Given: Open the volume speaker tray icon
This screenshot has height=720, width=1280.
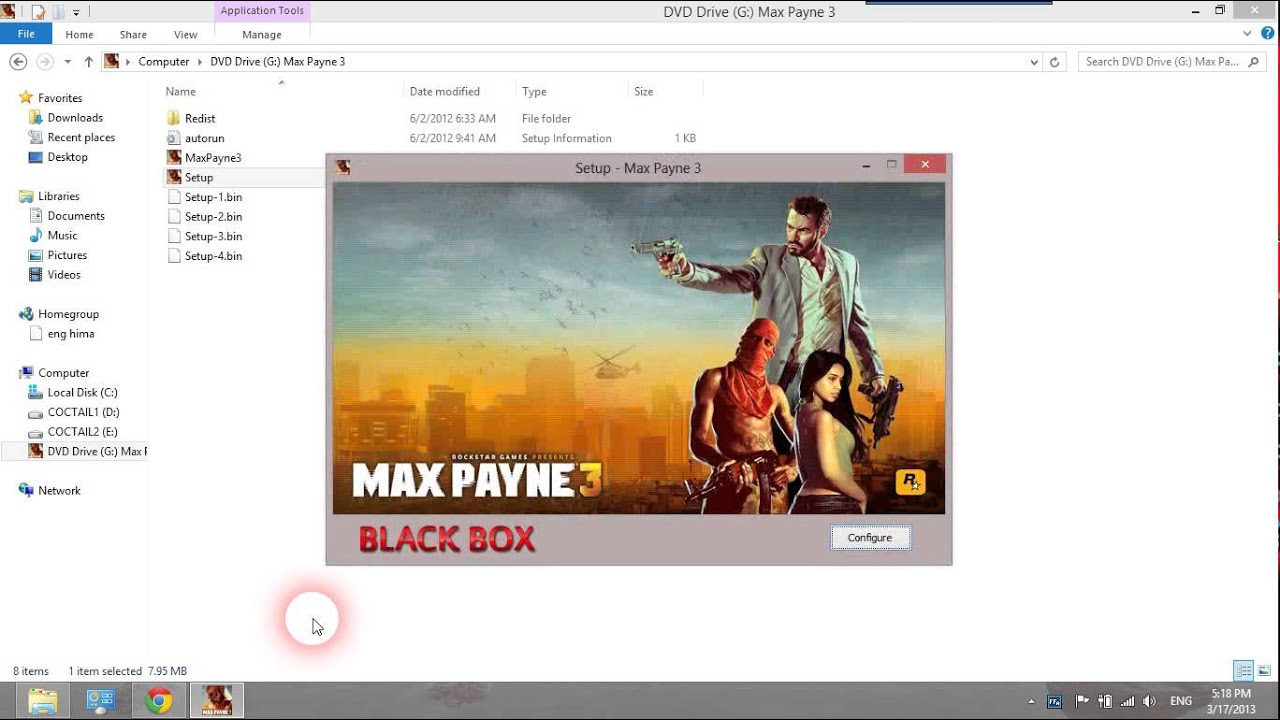Looking at the screenshot, I should [1149, 701].
